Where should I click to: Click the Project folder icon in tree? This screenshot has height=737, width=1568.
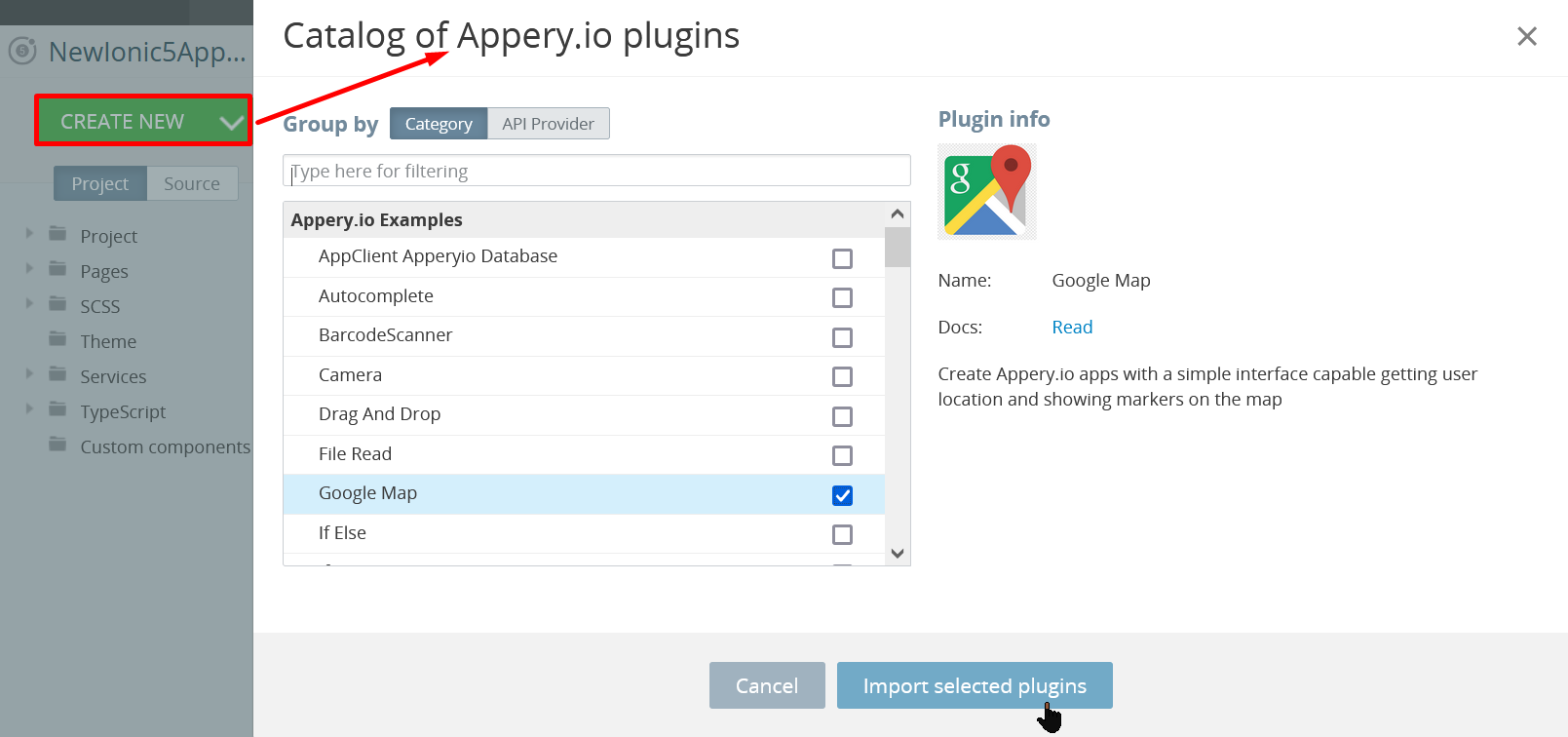[58, 234]
